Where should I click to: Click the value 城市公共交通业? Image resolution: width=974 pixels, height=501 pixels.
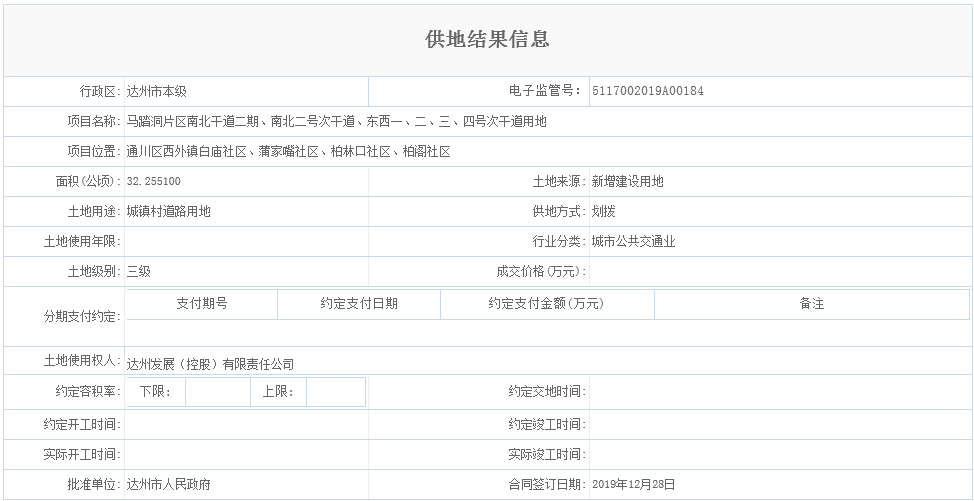[634, 241]
